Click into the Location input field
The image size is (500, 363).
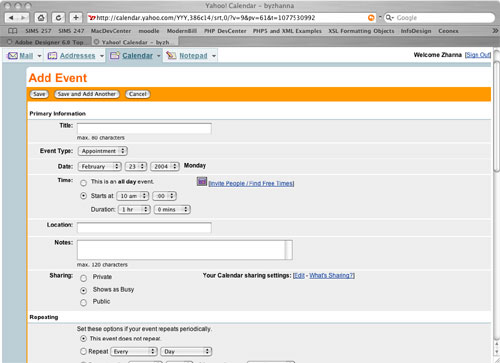pyautogui.click(x=144, y=228)
